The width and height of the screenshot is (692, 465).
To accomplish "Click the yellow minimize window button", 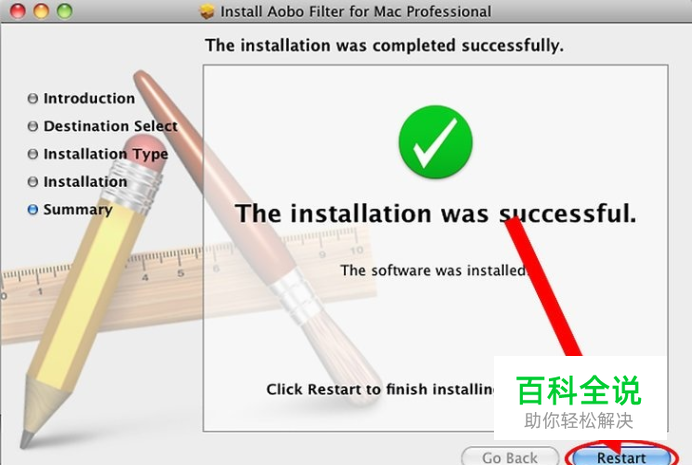I will coord(41,11).
